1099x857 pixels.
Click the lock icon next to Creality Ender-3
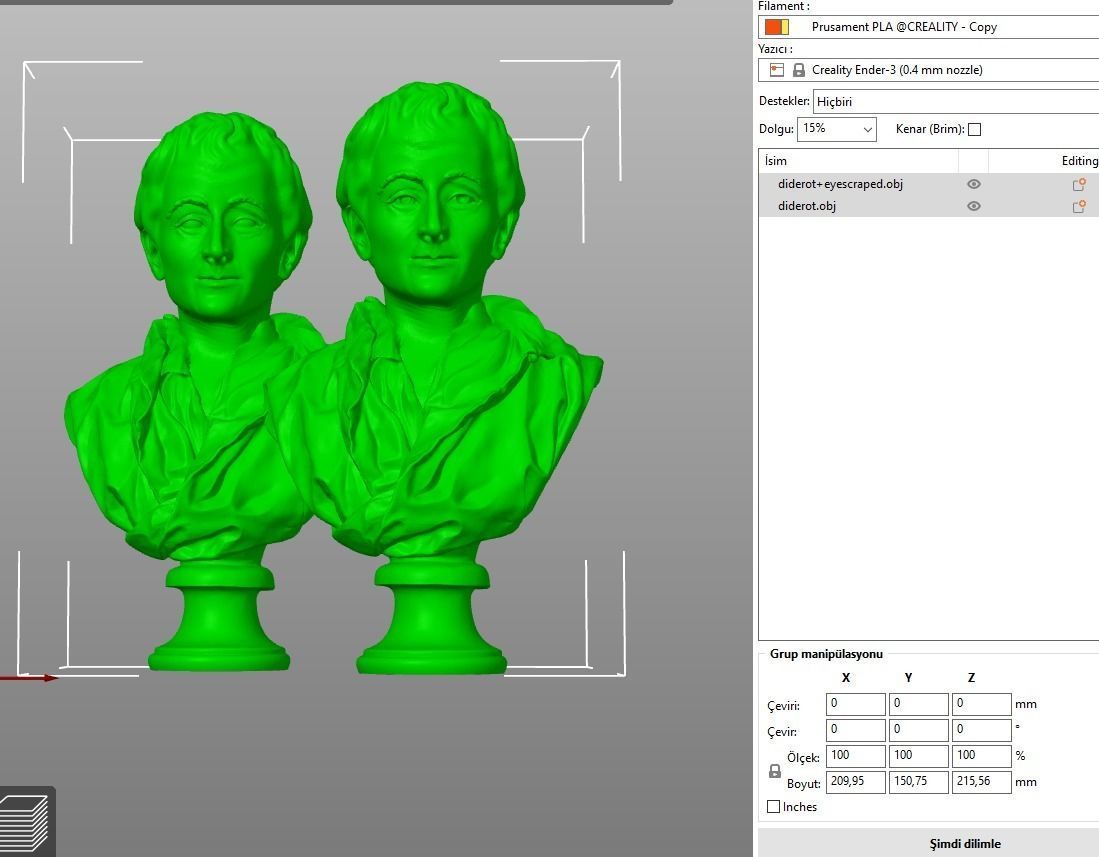798,70
